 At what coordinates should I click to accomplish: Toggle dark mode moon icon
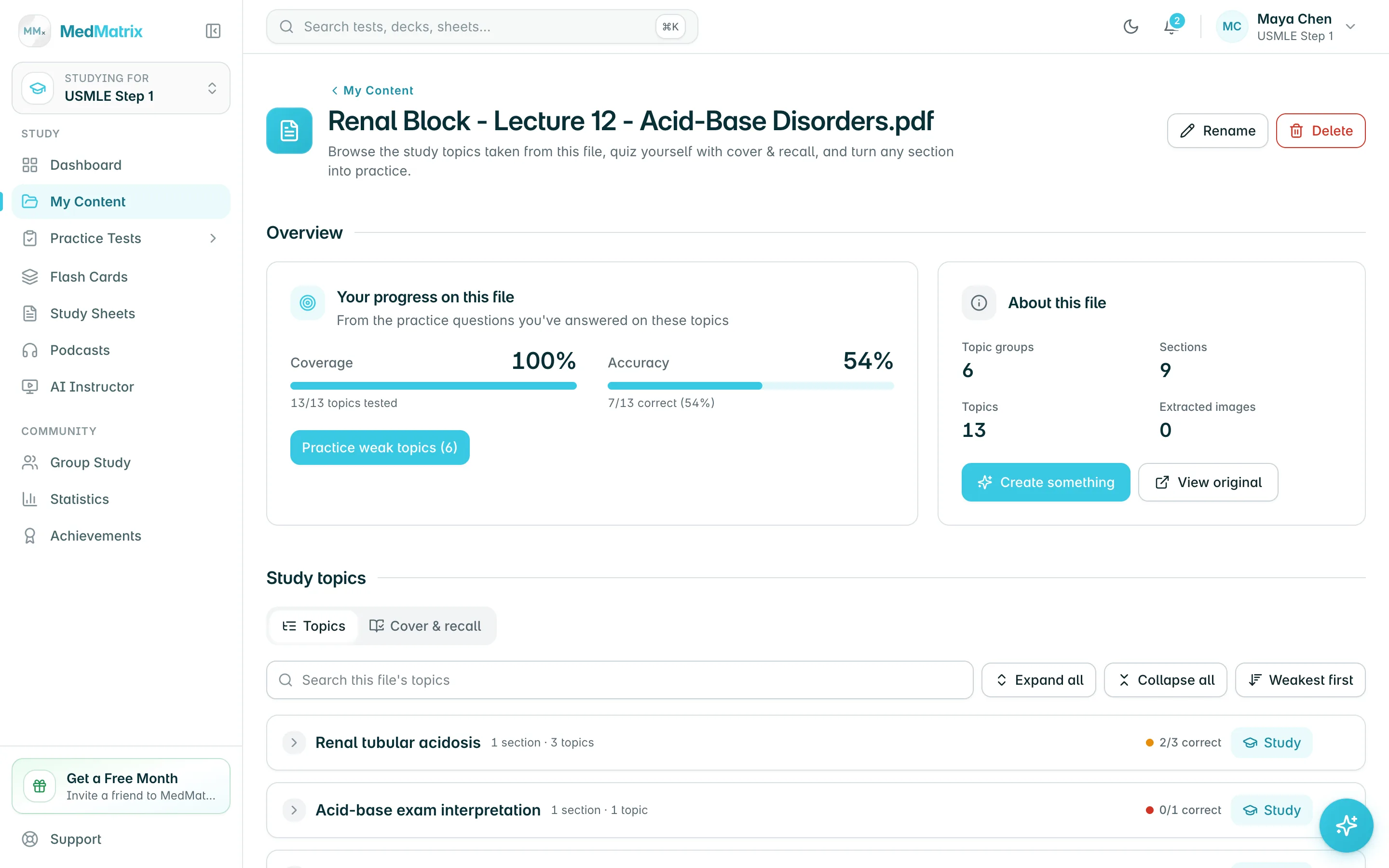[x=1130, y=27]
